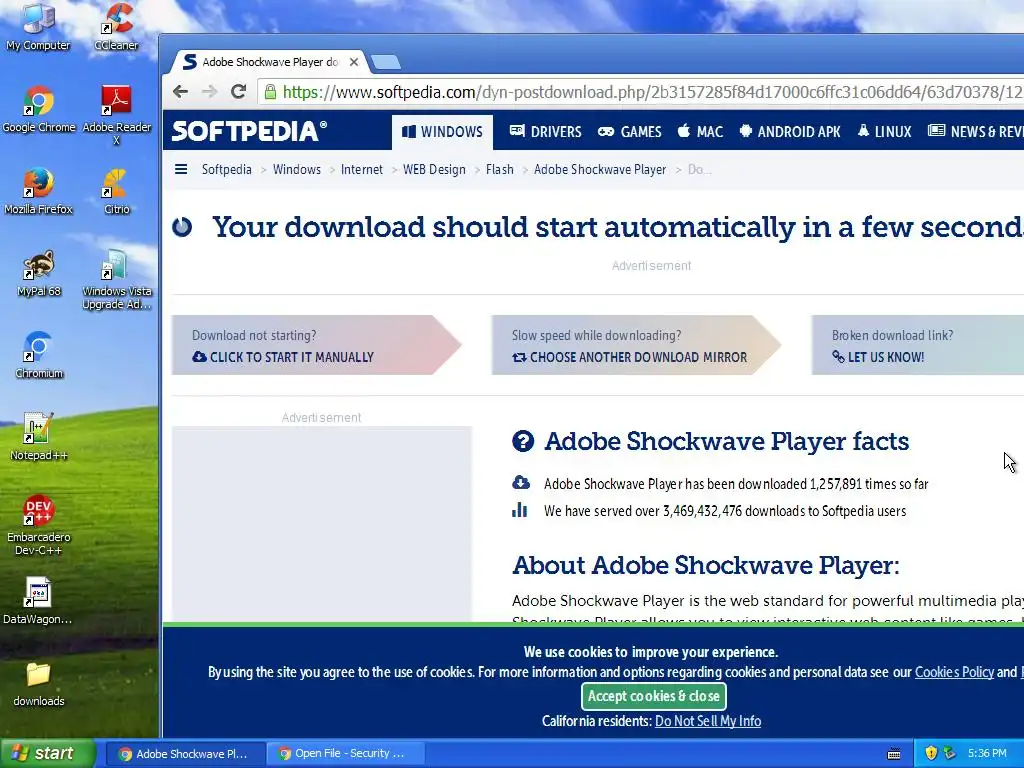
Task: Launch MyPal 68 browser shortcut
Action: [x=39, y=273]
